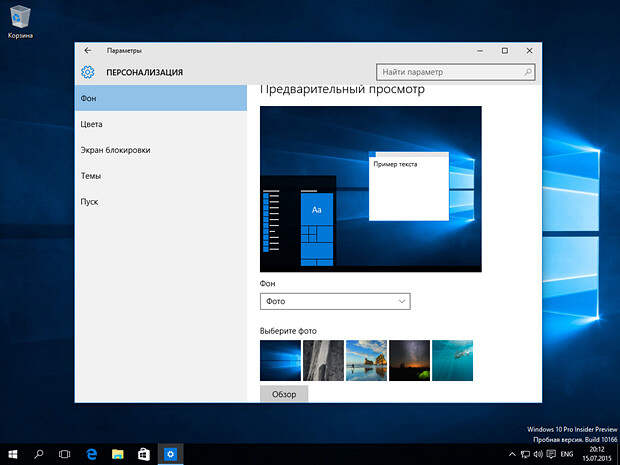
Task: Open File Explorer from the taskbar
Action: pos(117,454)
